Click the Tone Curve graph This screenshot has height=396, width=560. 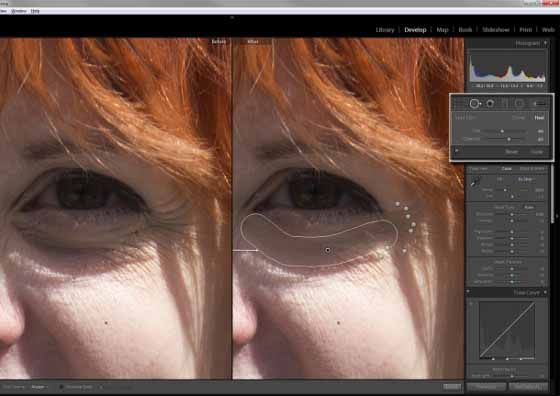point(507,330)
